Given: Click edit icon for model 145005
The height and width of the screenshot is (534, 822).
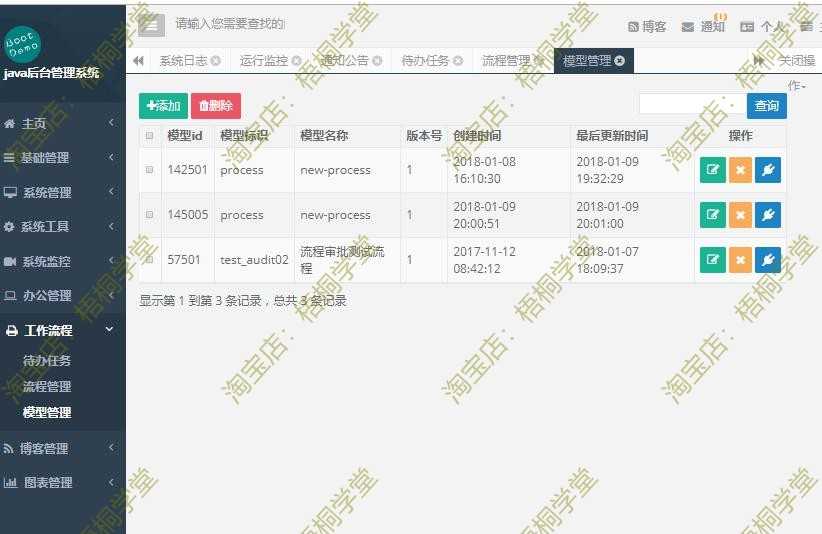Looking at the screenshot, I should pyautogui.click(x=712, y=215).
